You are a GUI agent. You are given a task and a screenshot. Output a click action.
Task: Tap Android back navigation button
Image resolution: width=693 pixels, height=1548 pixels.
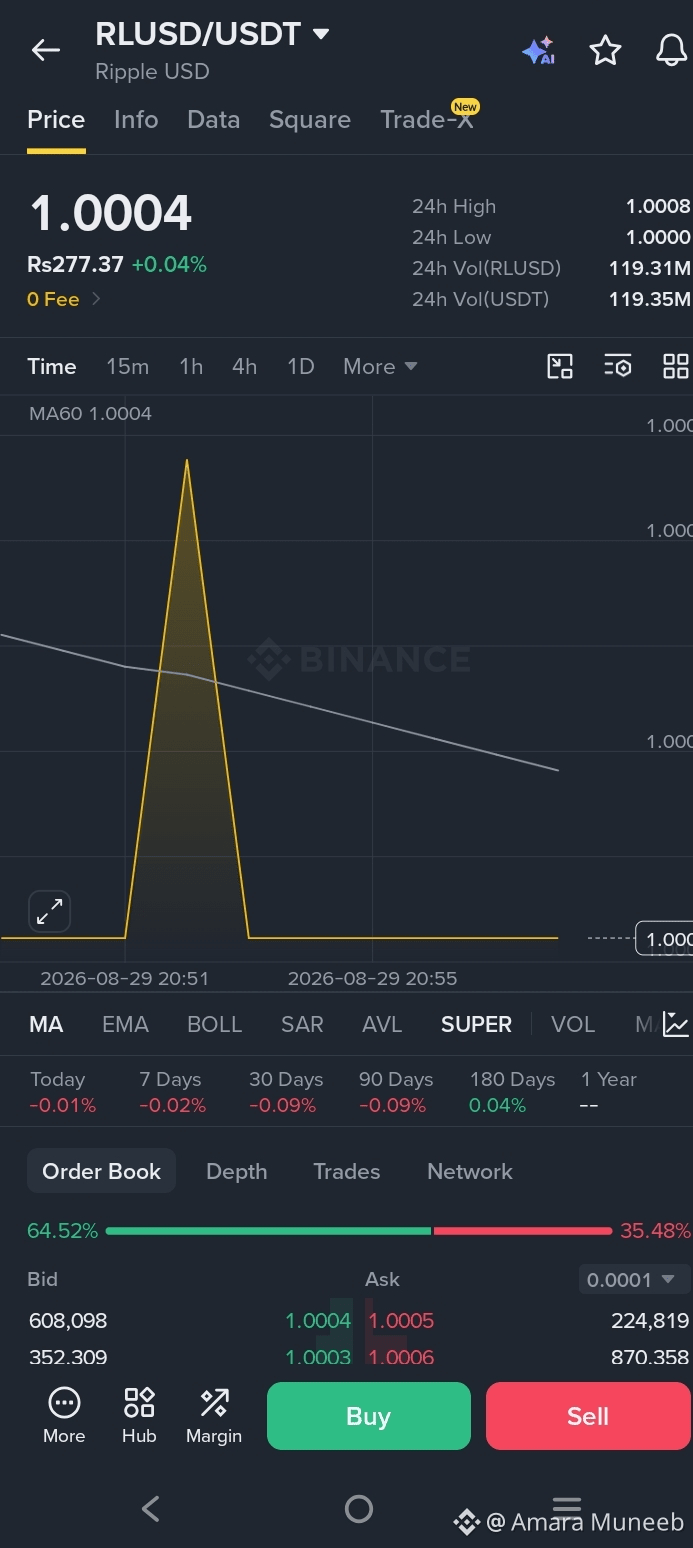[151, 1508]
